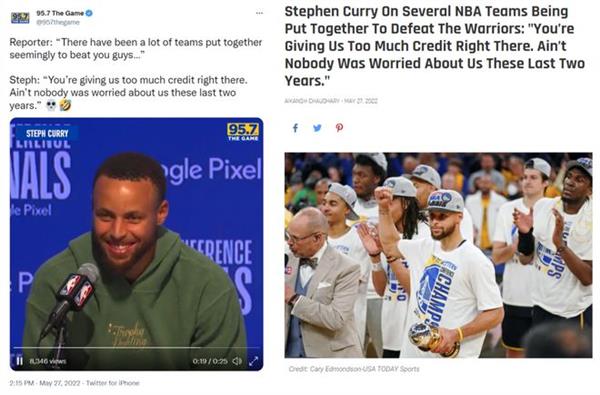Click the 8,346 views counter
The width and height of the screenshot is (600, 395).
click(x=48, y=361)
